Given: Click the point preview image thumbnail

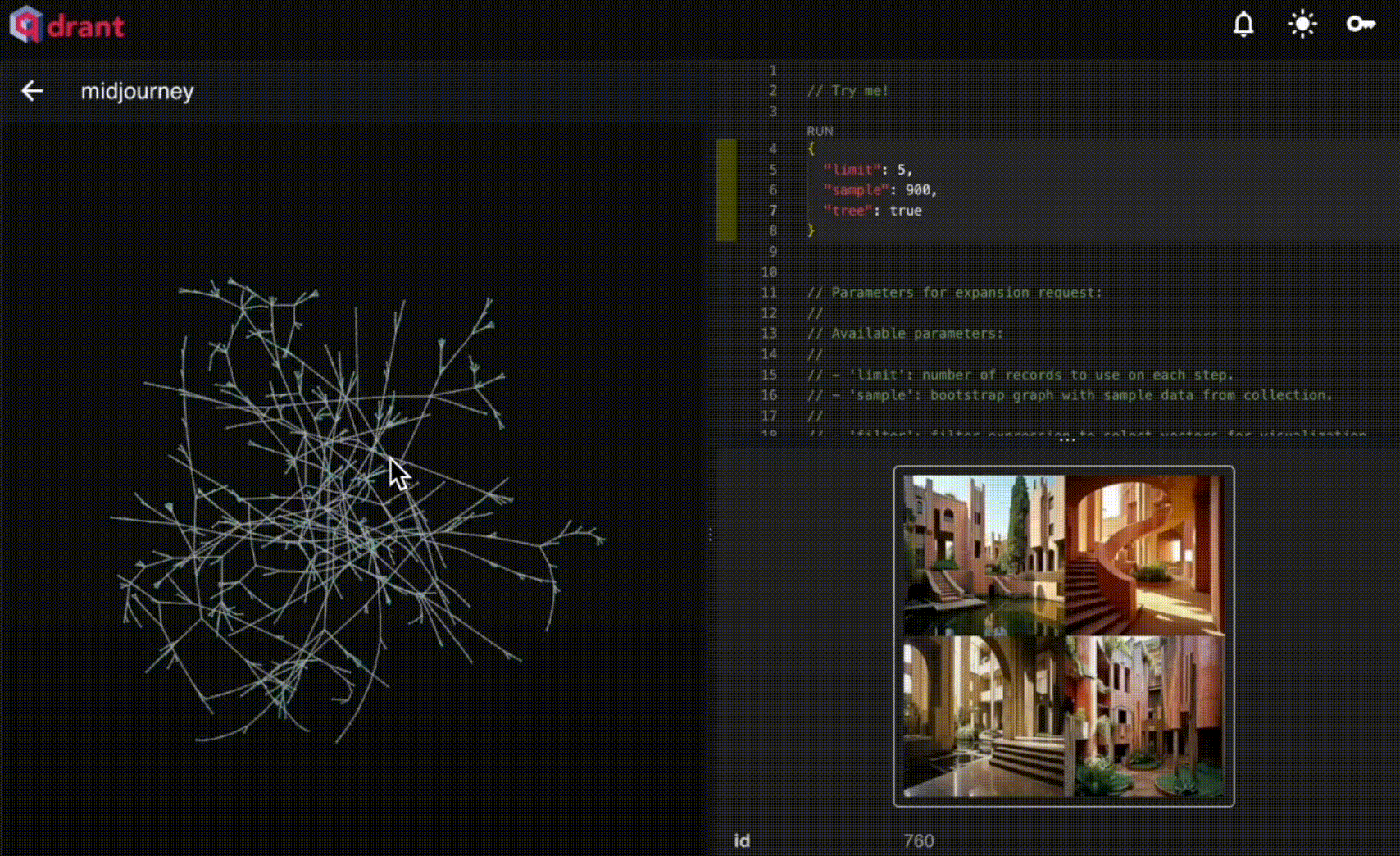Looking at the screenshot, I should coord(1064,636).
